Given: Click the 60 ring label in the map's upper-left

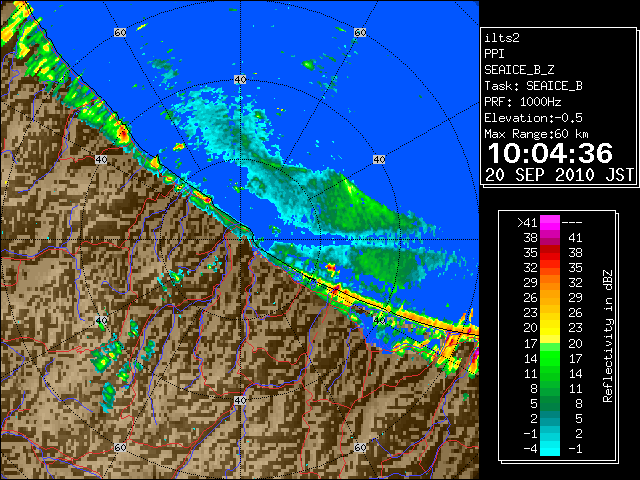Looking at the screenshot, I should coord(120,32).
